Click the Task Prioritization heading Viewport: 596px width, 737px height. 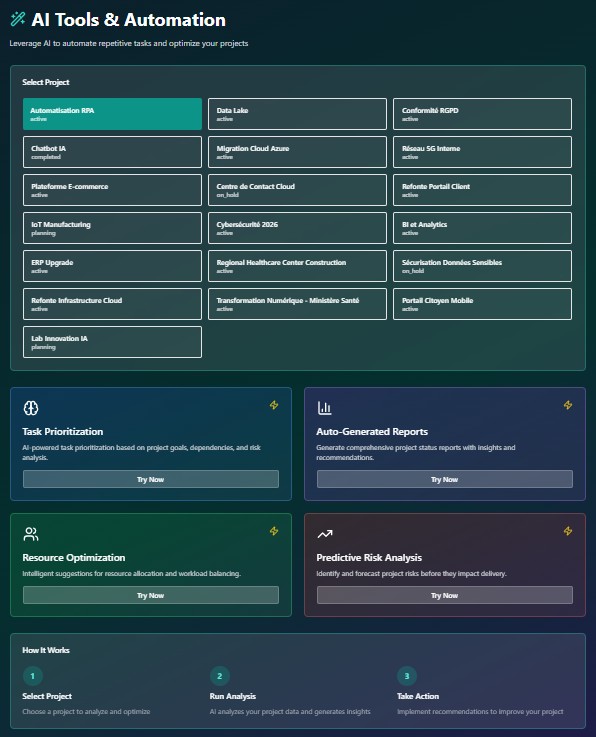pos(63,431)
